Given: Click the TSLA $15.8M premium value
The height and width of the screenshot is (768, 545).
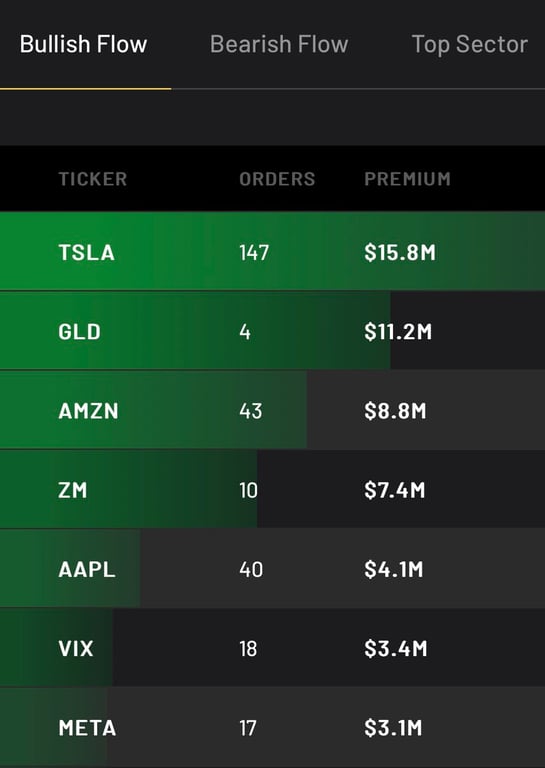Looking at the screenshot, I should (400, 253).
